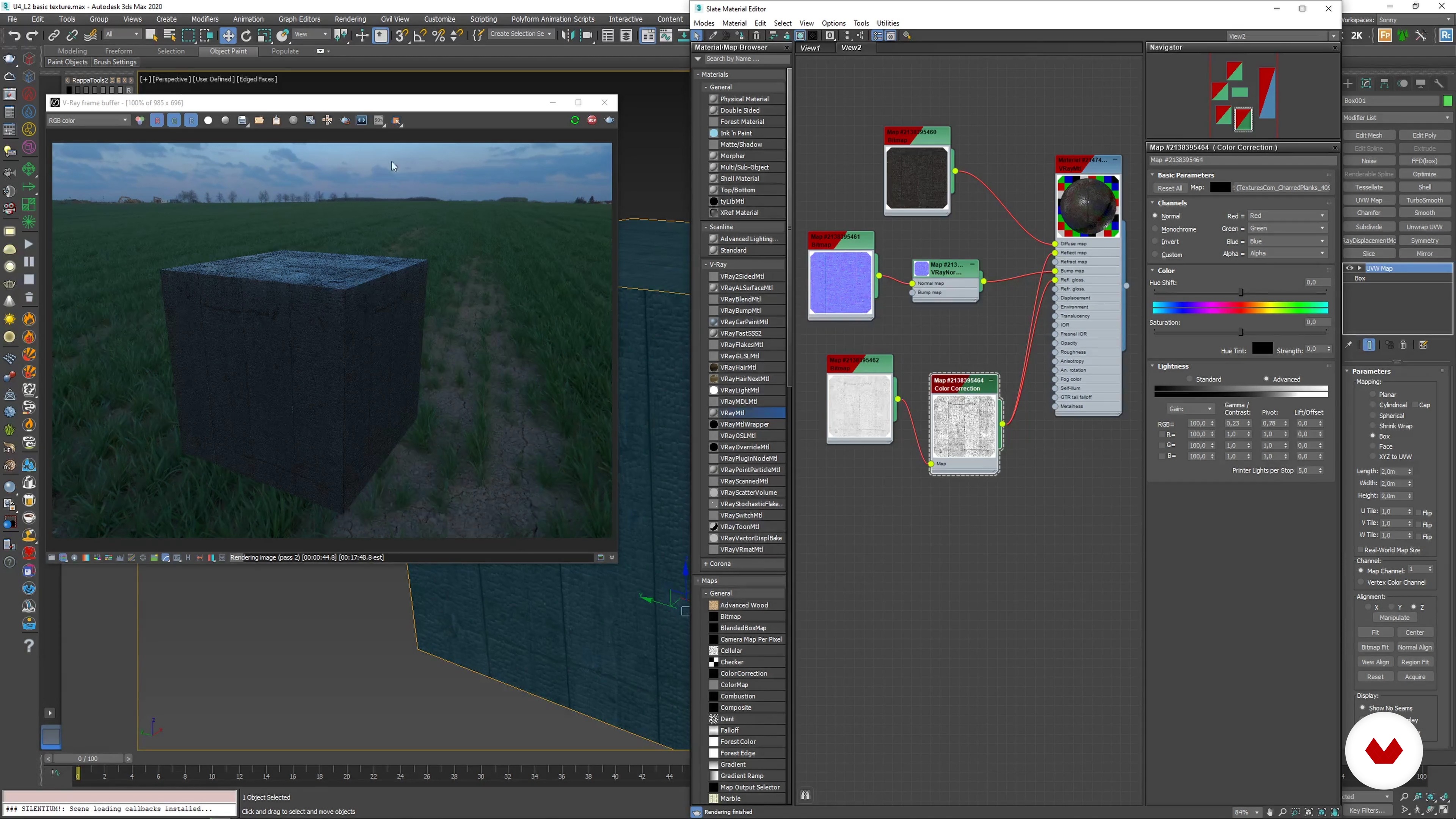Toggle blue channel in V-Ray frame buffer
Image resolution: width=1456 pixels, height=819 pixels.
pos(191,121)
